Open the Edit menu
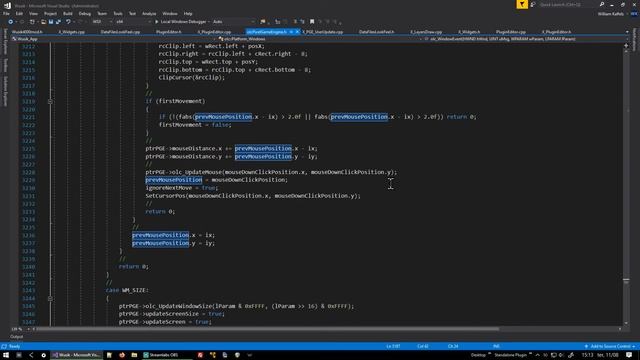The width and height of the screenshot is (640, 360). 19,13
